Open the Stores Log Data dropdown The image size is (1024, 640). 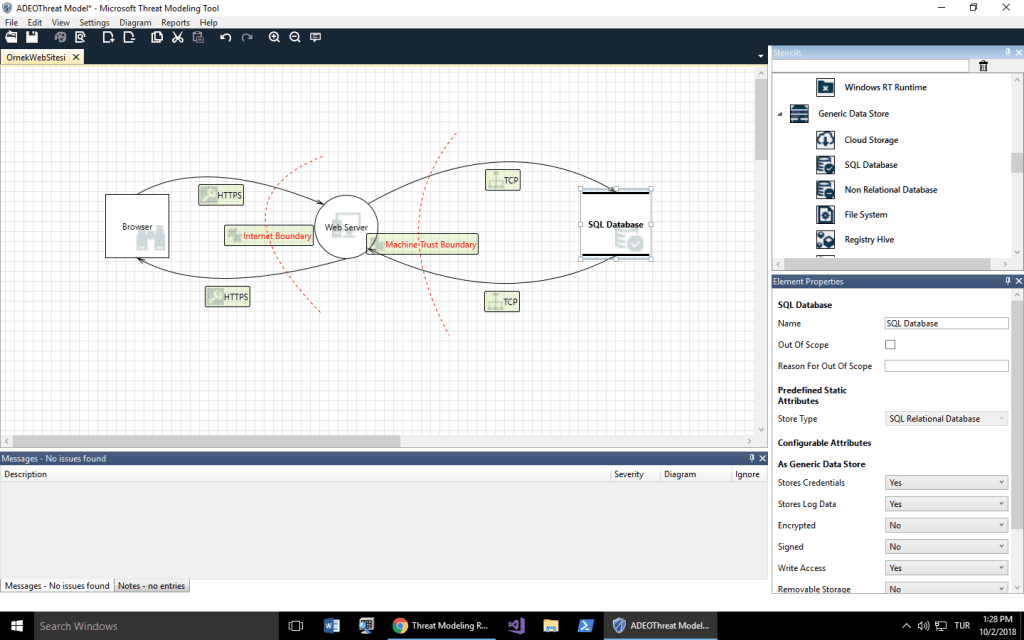tap(946, 504)
